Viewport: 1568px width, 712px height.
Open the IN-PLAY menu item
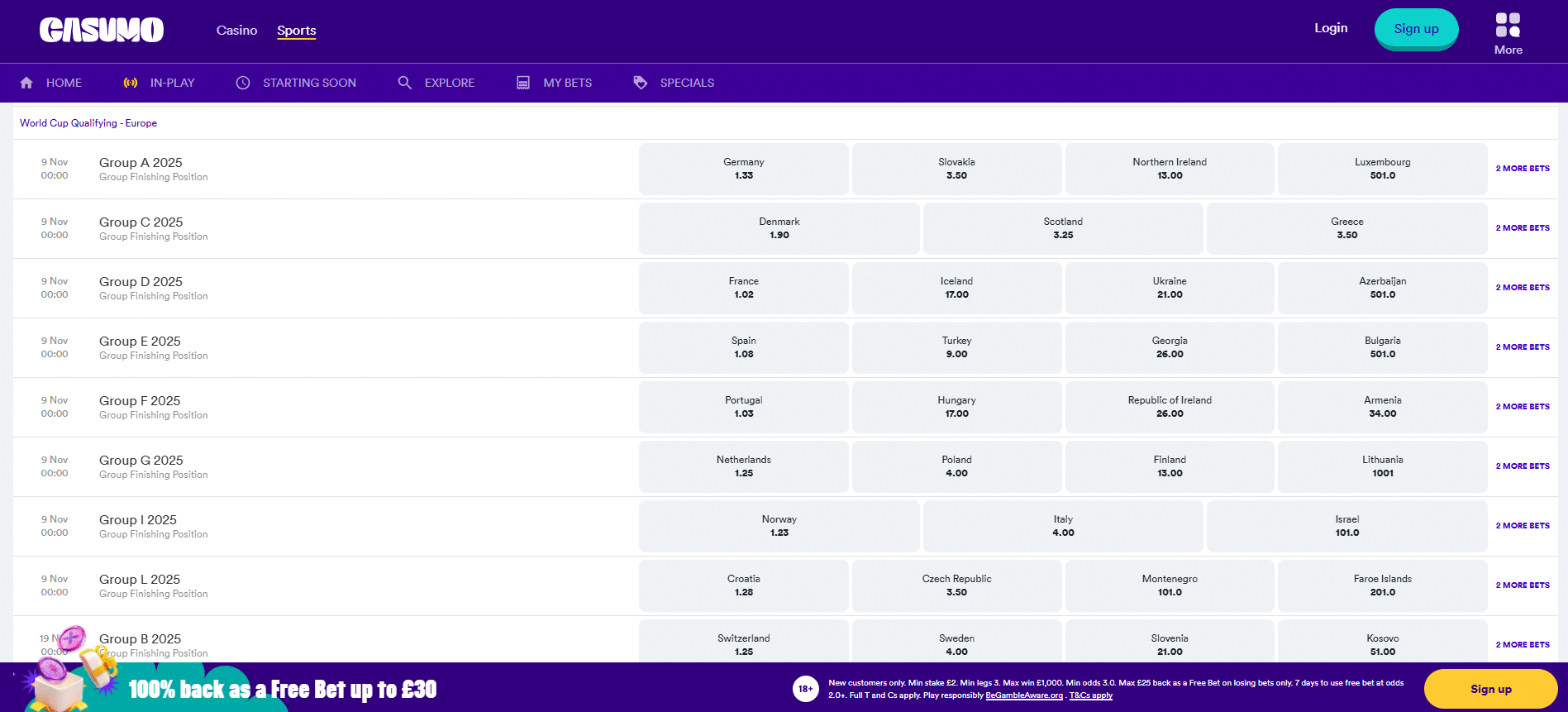click(173, 83)
